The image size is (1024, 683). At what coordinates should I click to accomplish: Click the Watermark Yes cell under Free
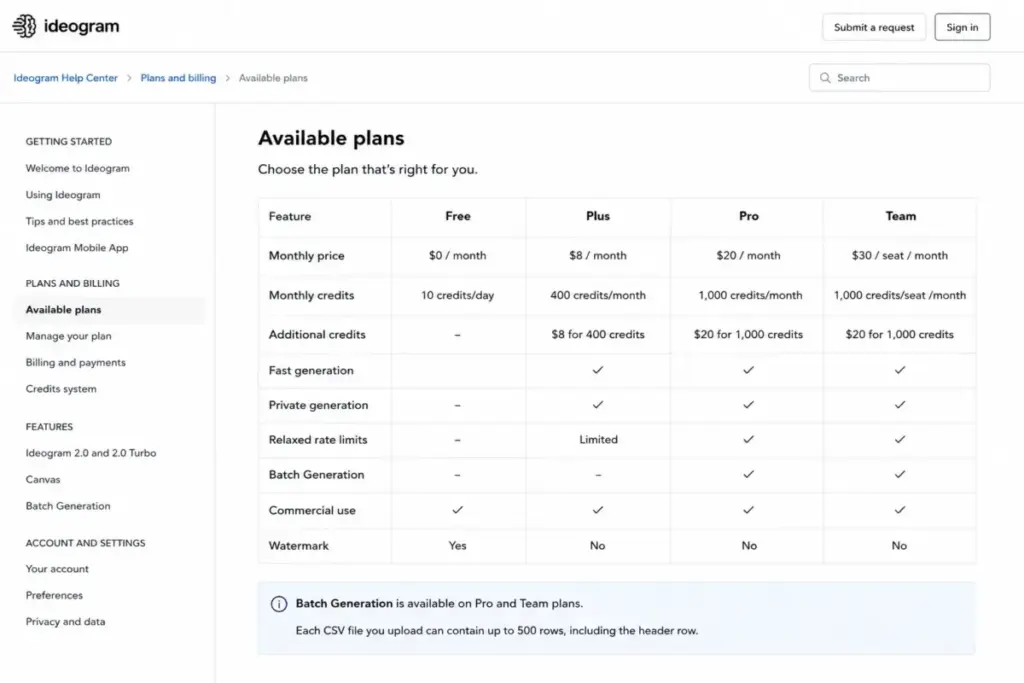[457, 545]
